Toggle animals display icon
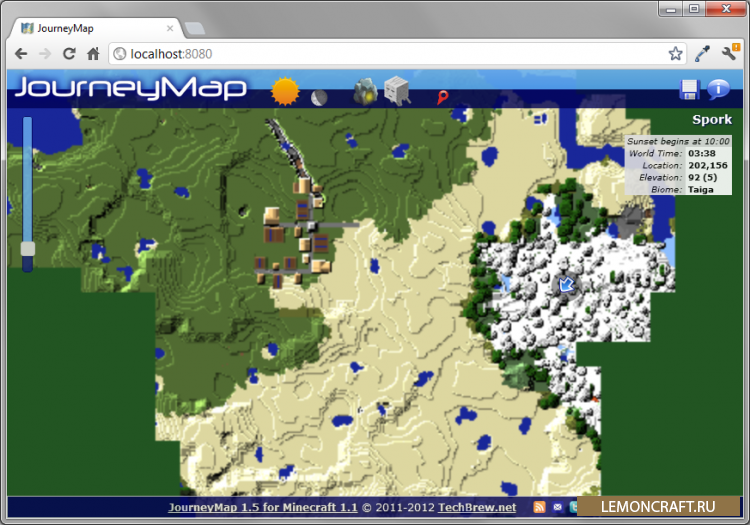 [x=365, y=91]
